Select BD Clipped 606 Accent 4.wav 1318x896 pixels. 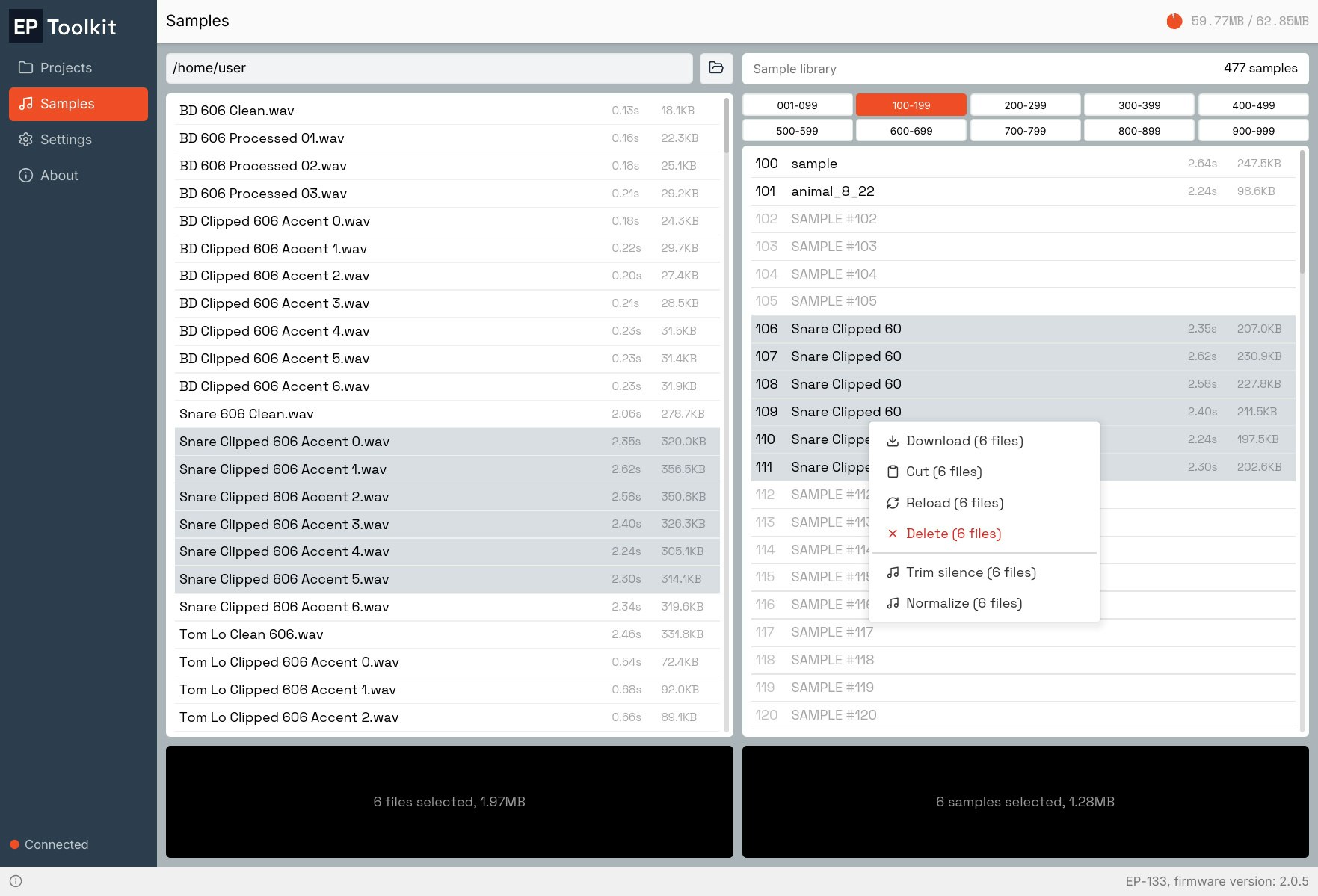pyautogui.click(x=447, y=331)
